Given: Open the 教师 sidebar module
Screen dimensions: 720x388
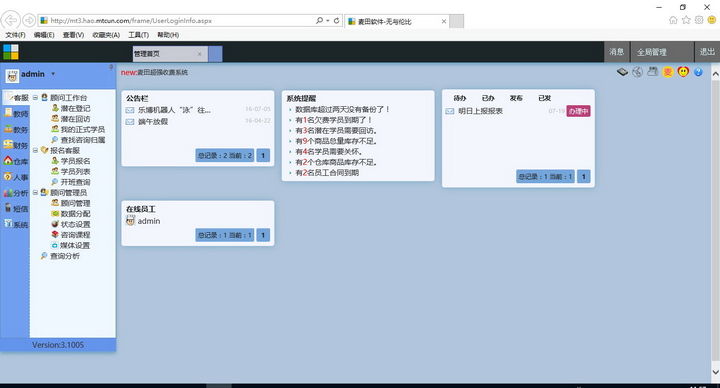Looking at the screenshot, I should coord(16,113).
